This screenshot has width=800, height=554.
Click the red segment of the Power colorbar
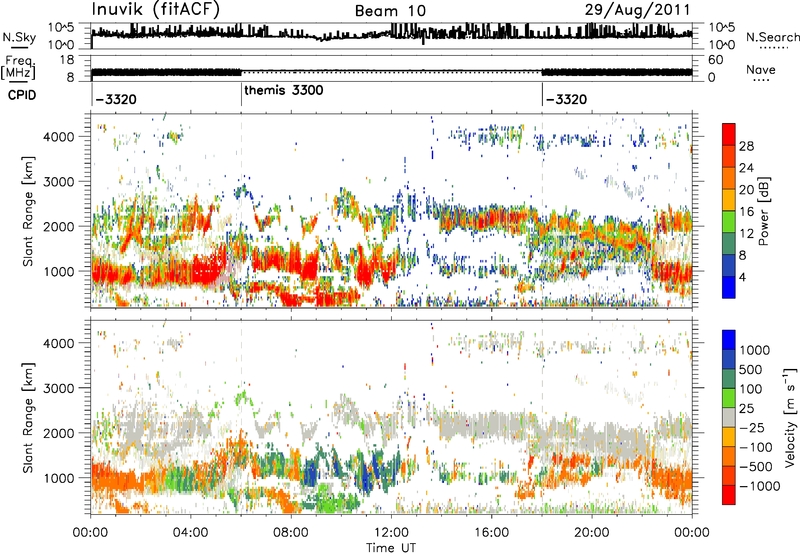pyautogui.click(x=729, y=134)
